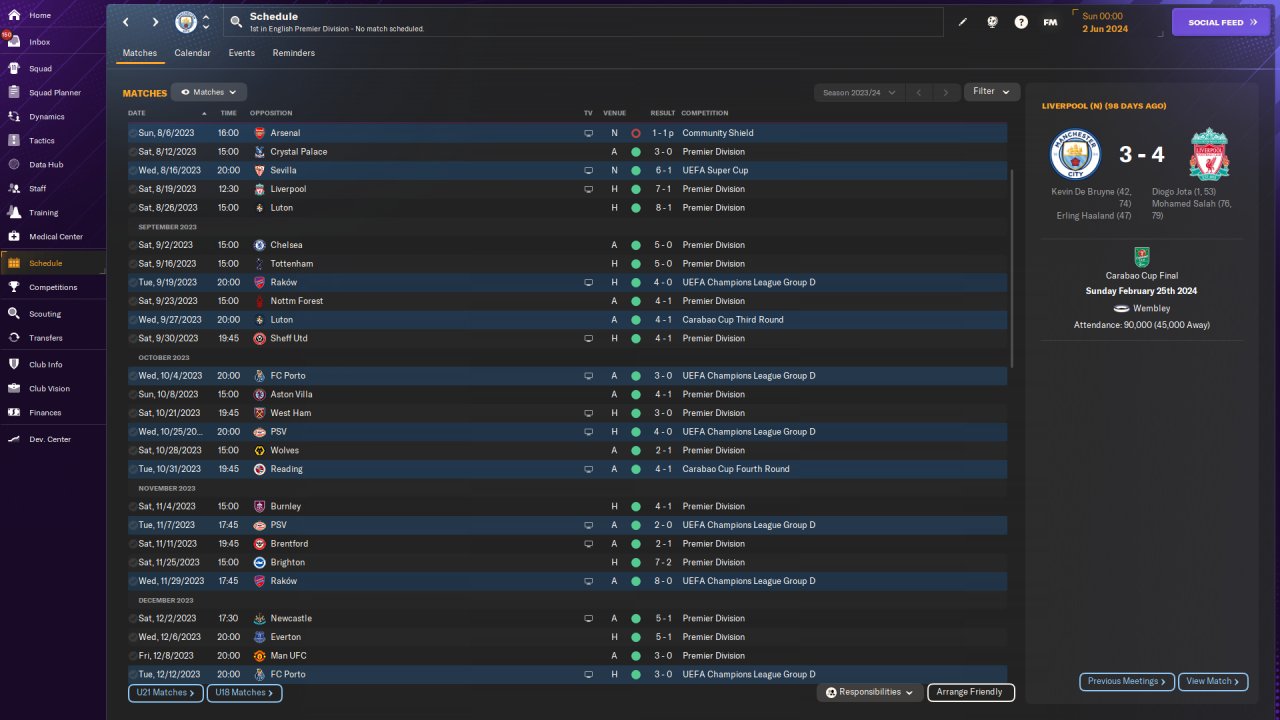Open the Matches view dropdown with the eye icon

(x=209, y=92)
